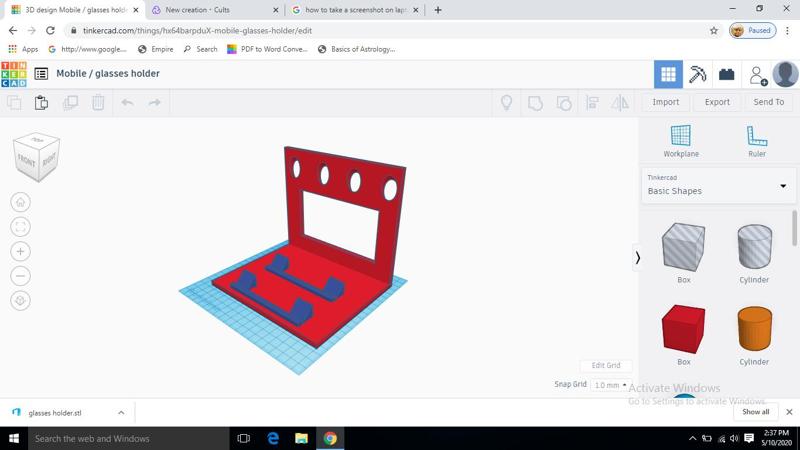Reload the page
The width and height of the screenshot is (800, 450).
[x=50, y=31]
